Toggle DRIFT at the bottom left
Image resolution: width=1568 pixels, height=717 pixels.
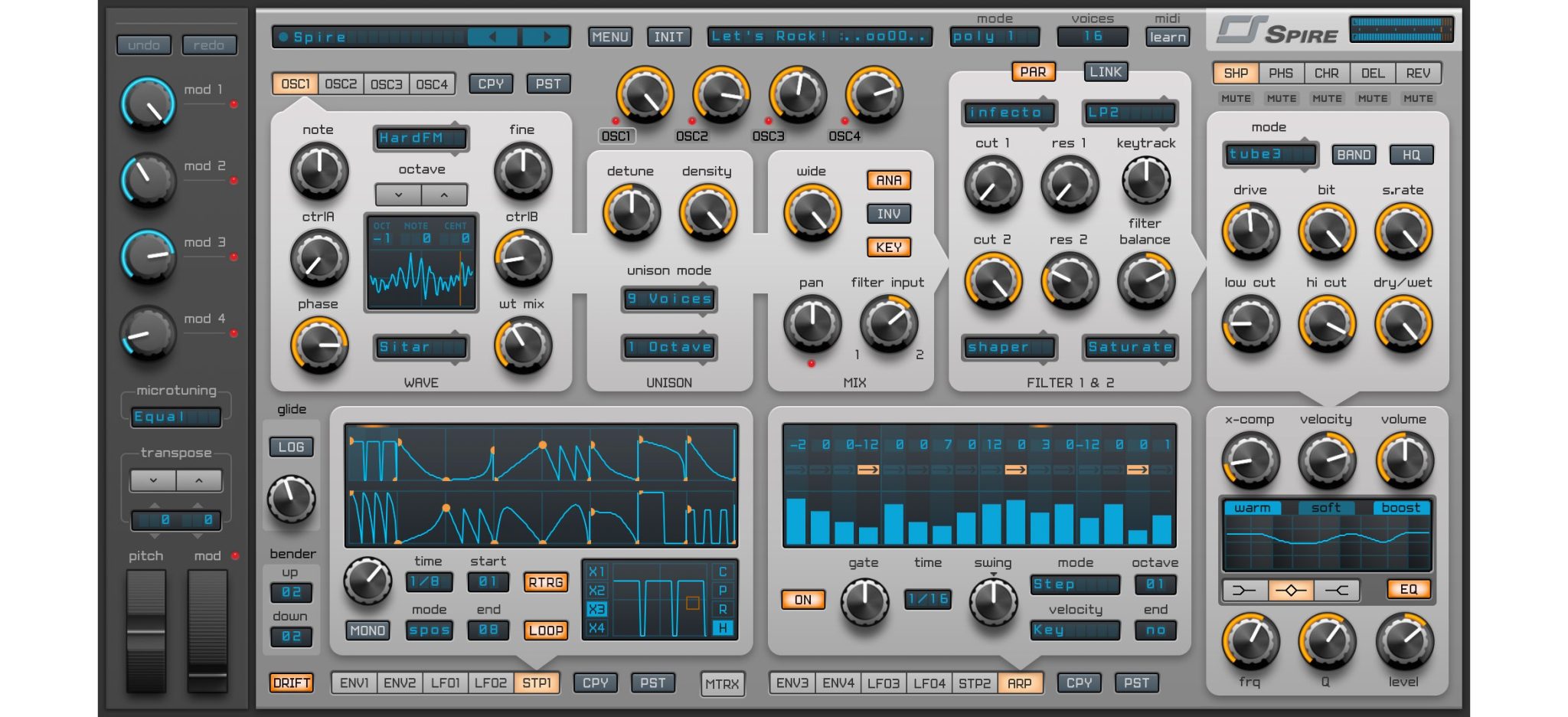click(291, 683)
